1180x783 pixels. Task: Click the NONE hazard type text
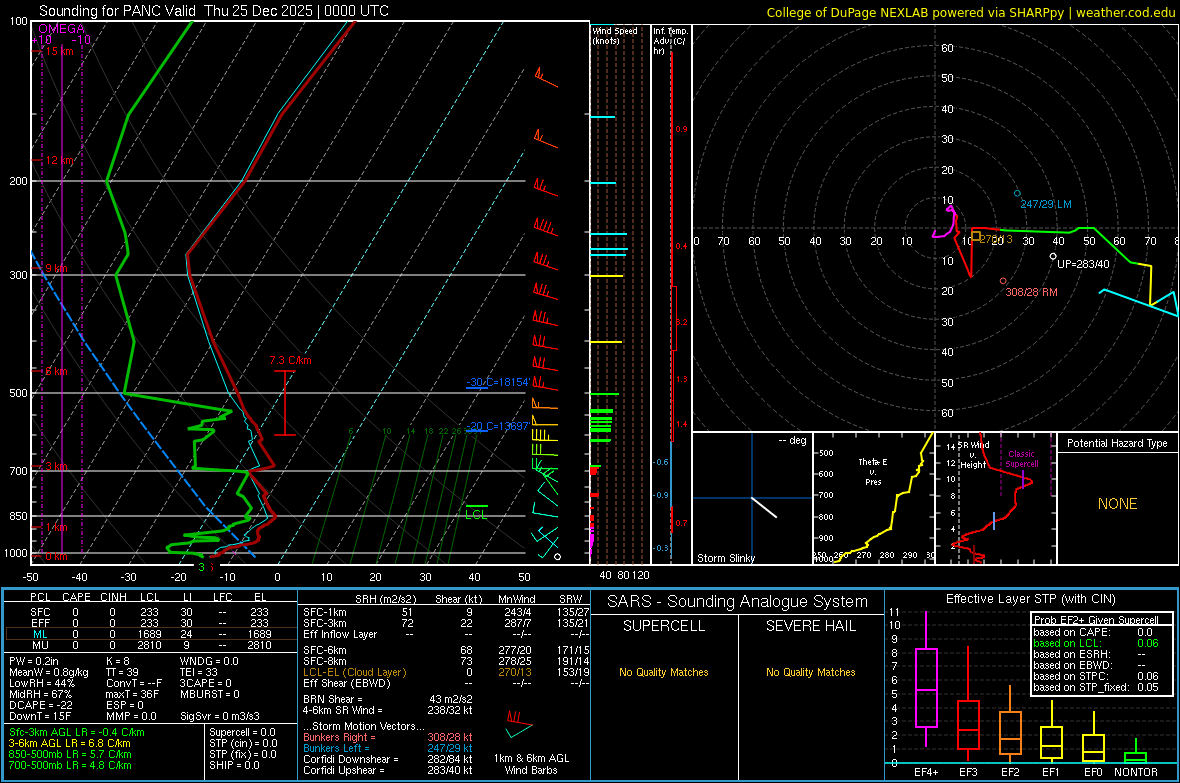(1117, 504)
